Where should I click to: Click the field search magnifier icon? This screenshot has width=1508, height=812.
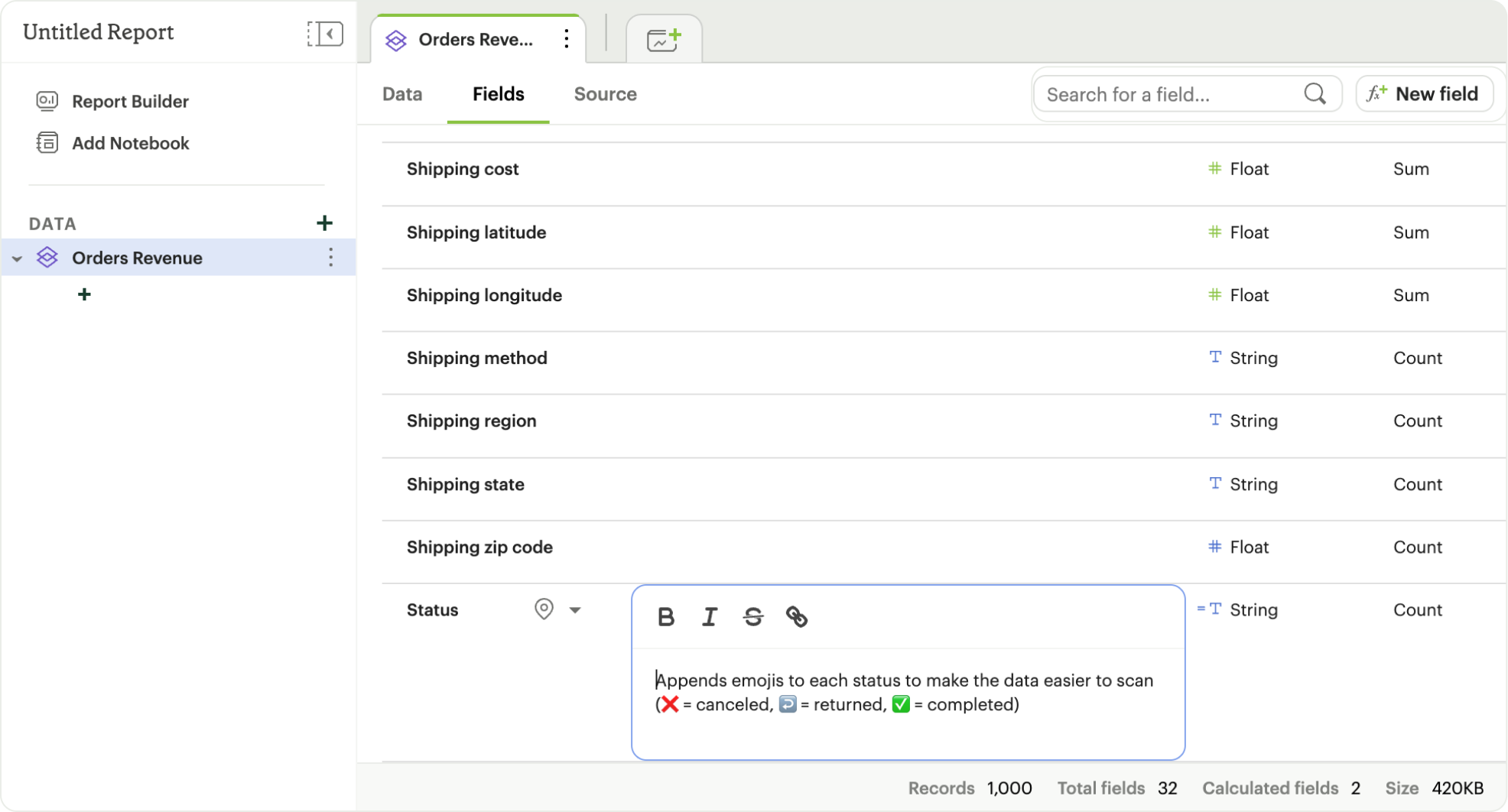pyautogui.click(x=1315, y=94)
